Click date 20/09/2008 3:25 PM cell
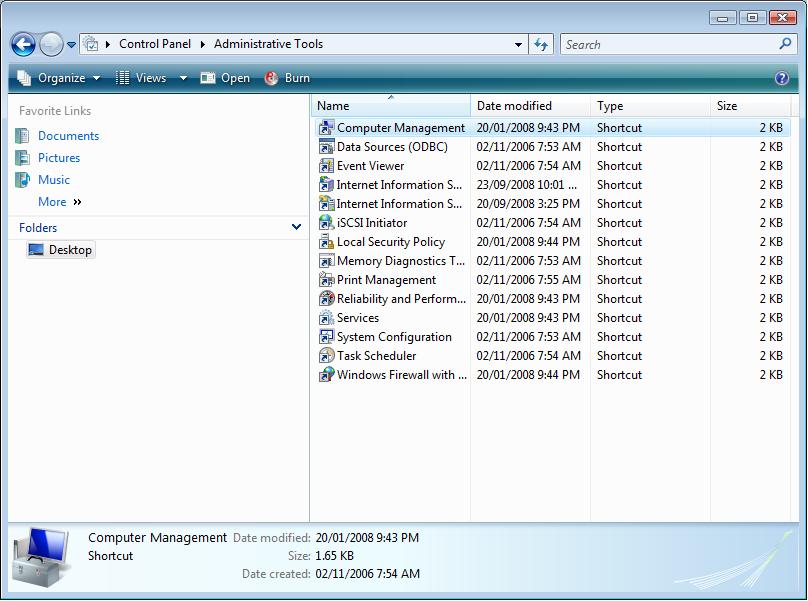The image size is (808, 601). coord(528,204)
